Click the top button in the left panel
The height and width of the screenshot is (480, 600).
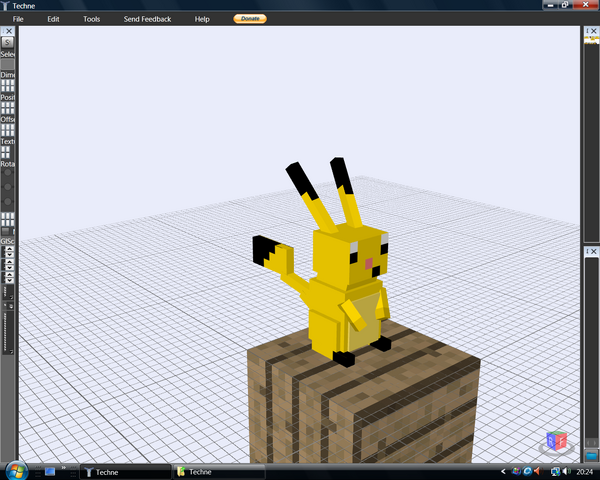pyautogui.click(x=7, y=42)
